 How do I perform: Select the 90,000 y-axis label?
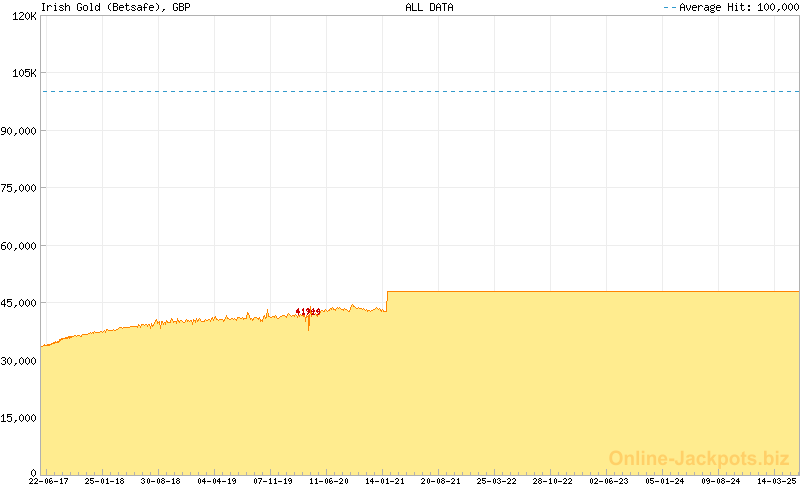19,131
